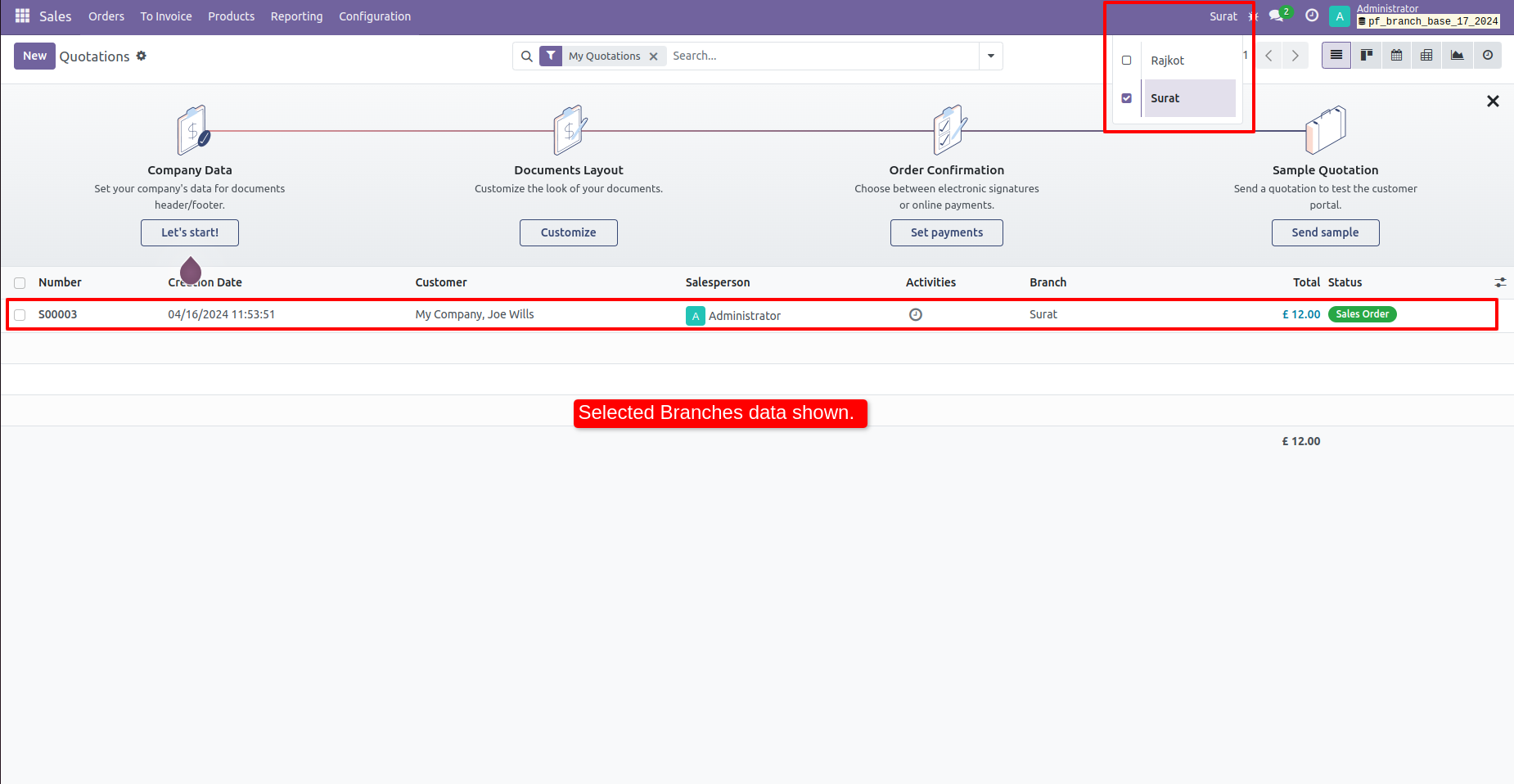The height and width of the screenshot is (784, 1514).
Task: Open the apps grid menu icon
Action: [22, 16]
